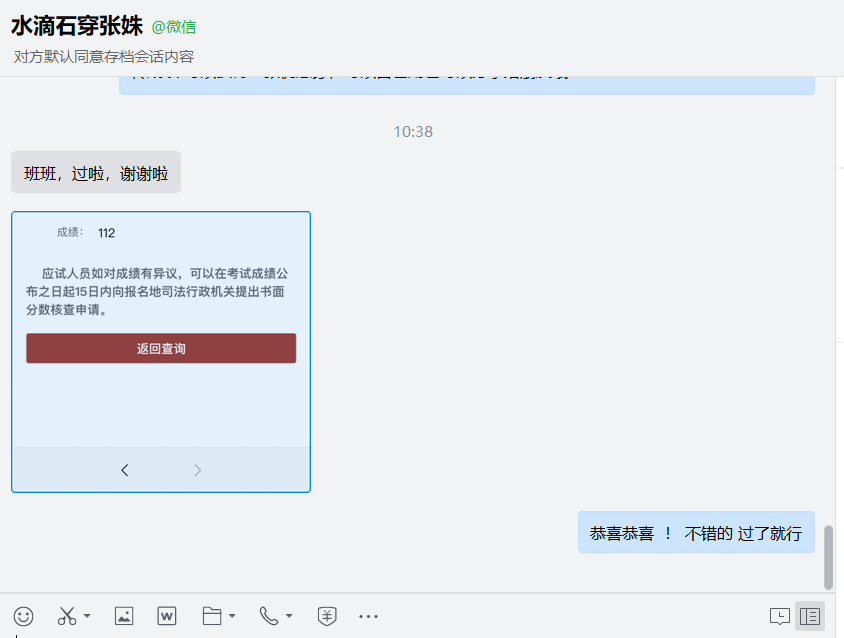Expand the screenshot options arrow
844x638 pixels.
[x=87, y=615]
